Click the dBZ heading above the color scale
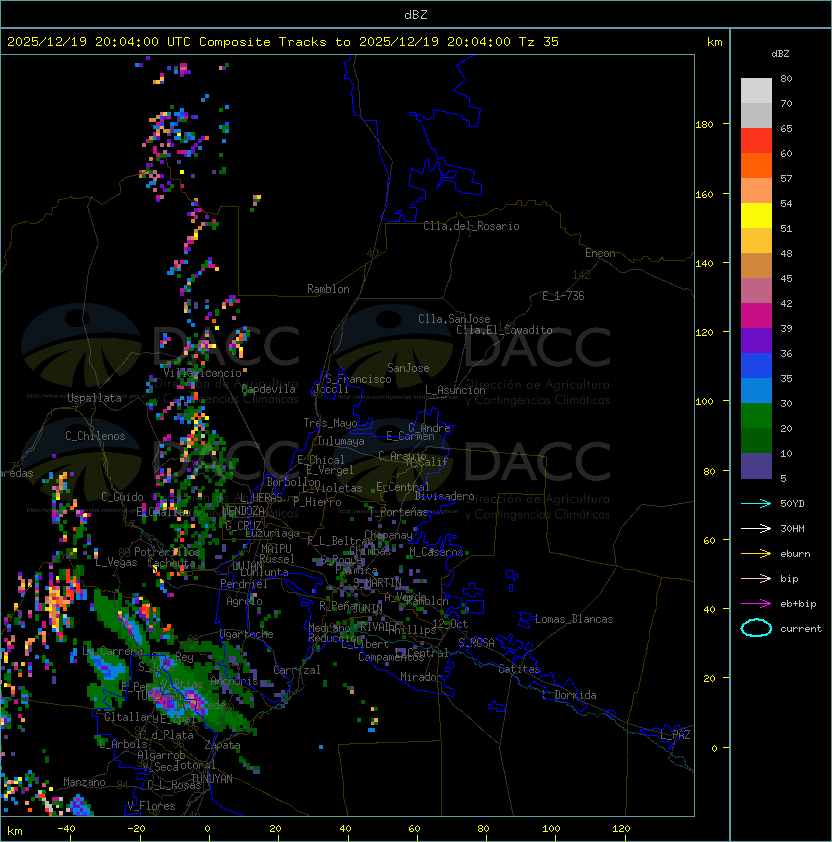The height and width of the screenshot is (842, 832). [780, 54]
